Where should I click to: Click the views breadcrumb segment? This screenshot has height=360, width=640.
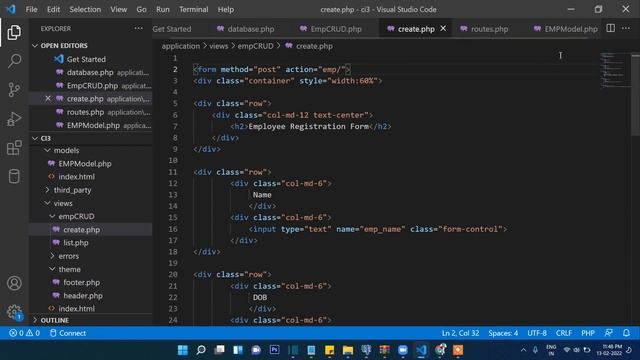tap(219, 46)
